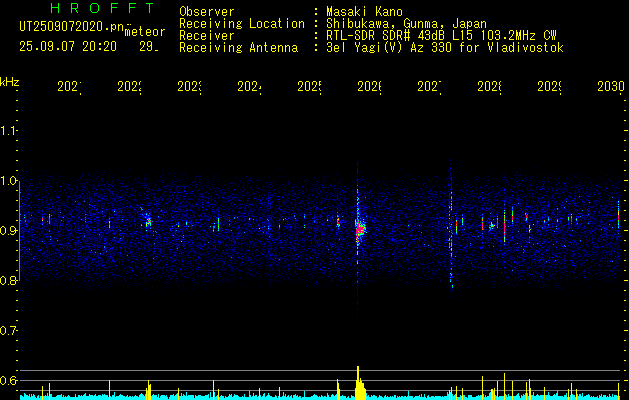Image resolution: width=629 pixels, height=400 pixels.
Task: Select the RTL-SDR SDR# 103.2MHz receiver details
Action: [441, 36]
